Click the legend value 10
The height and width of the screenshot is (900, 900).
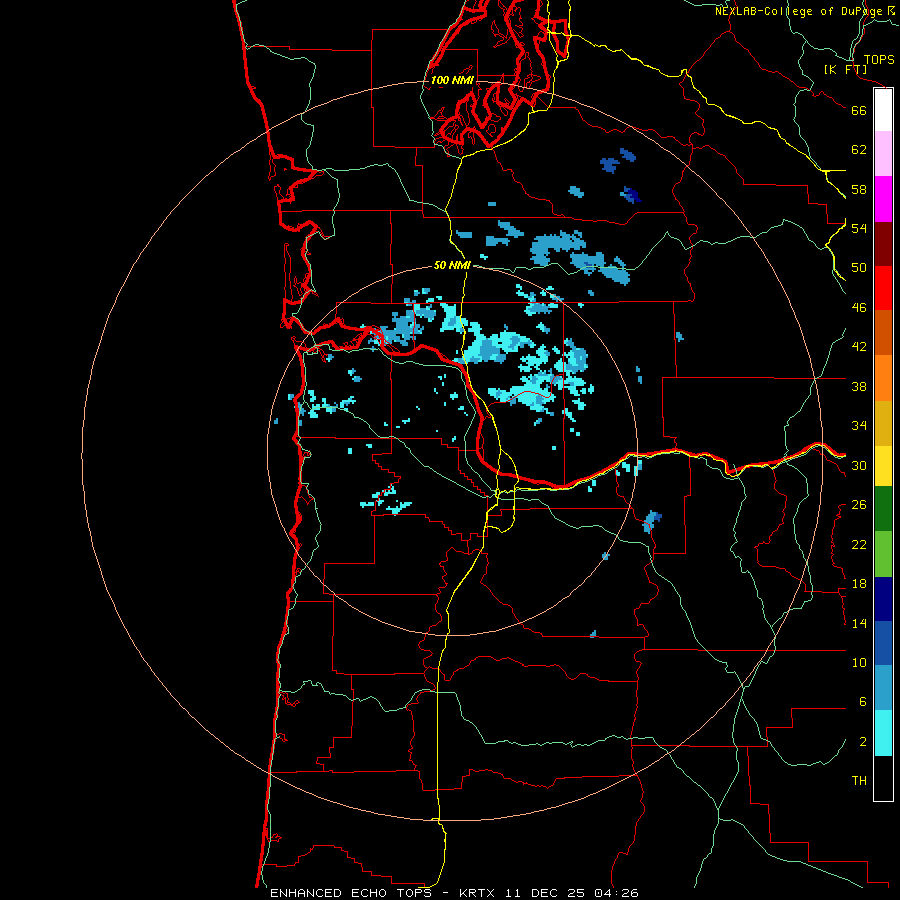859,663
